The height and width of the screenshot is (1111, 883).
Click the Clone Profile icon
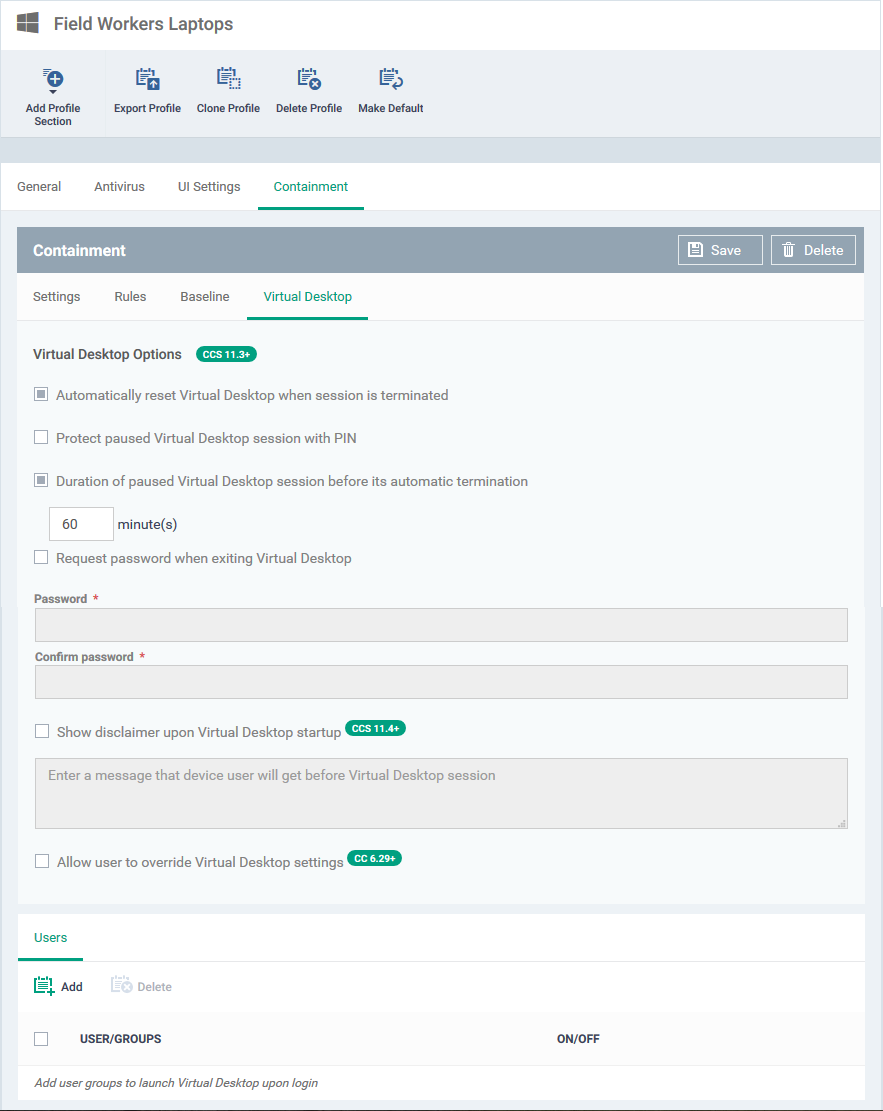(x=228, y=79)
